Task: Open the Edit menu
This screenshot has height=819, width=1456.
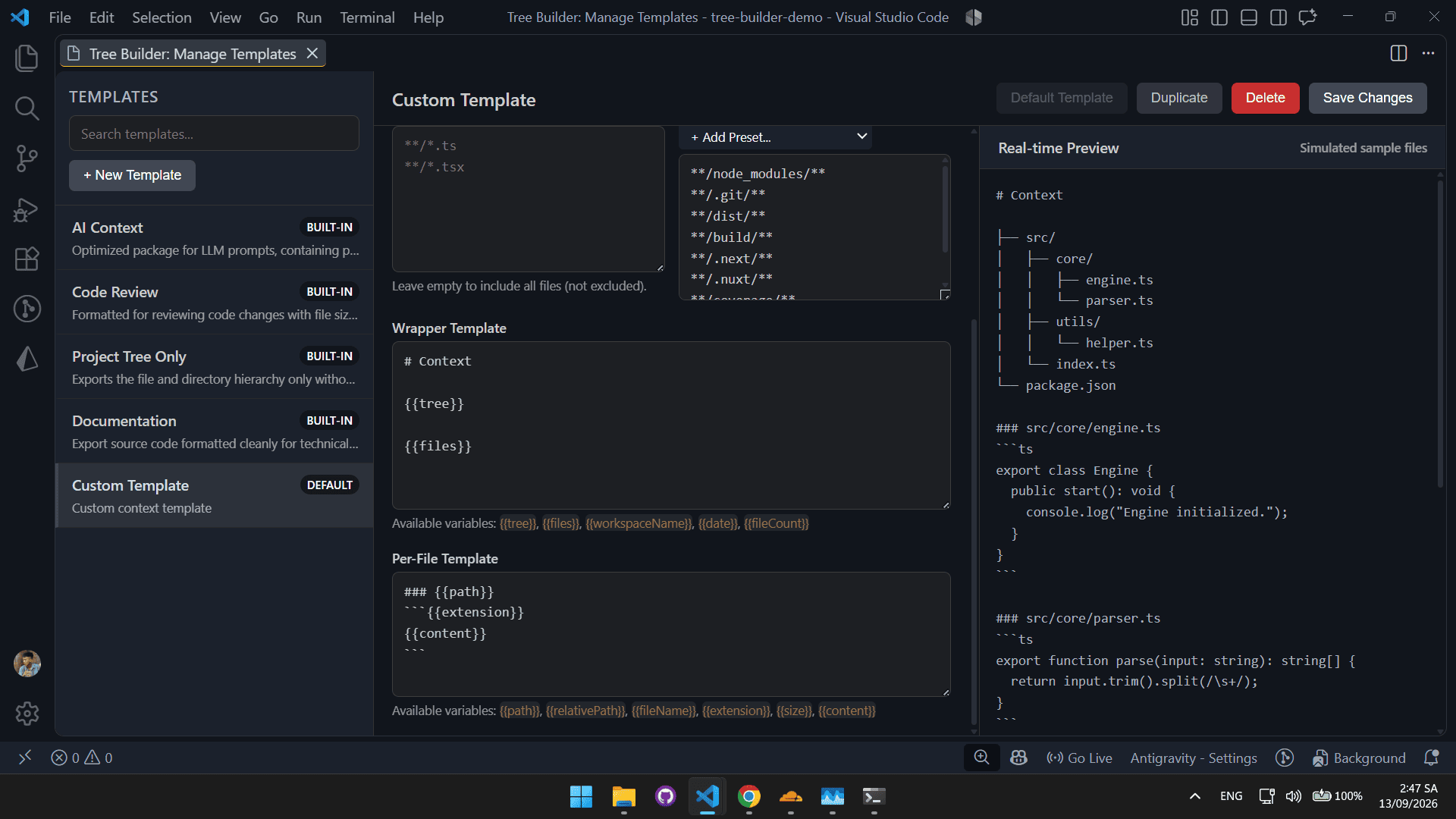Action: click(101, 17)
